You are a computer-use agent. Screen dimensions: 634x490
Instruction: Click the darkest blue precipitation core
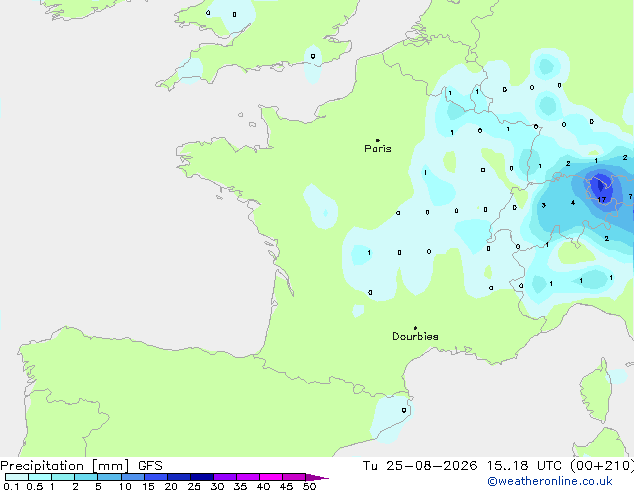[600, 185]
